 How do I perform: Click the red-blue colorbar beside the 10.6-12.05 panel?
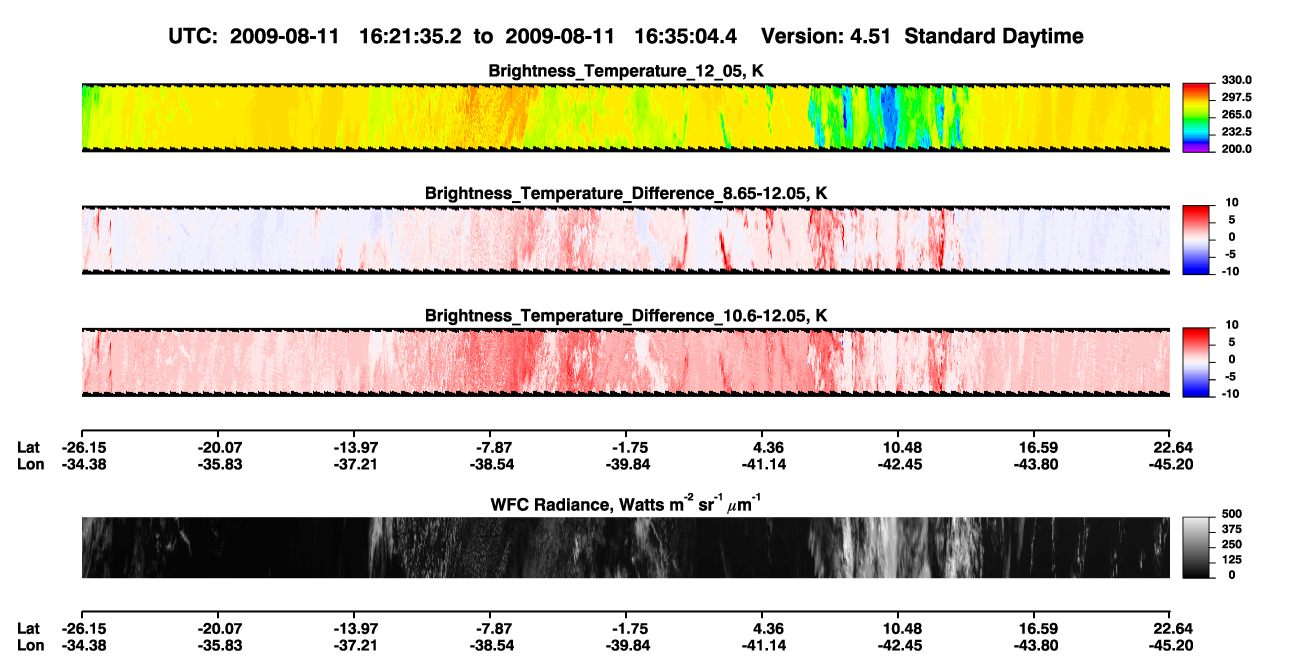coord(1196,363)
